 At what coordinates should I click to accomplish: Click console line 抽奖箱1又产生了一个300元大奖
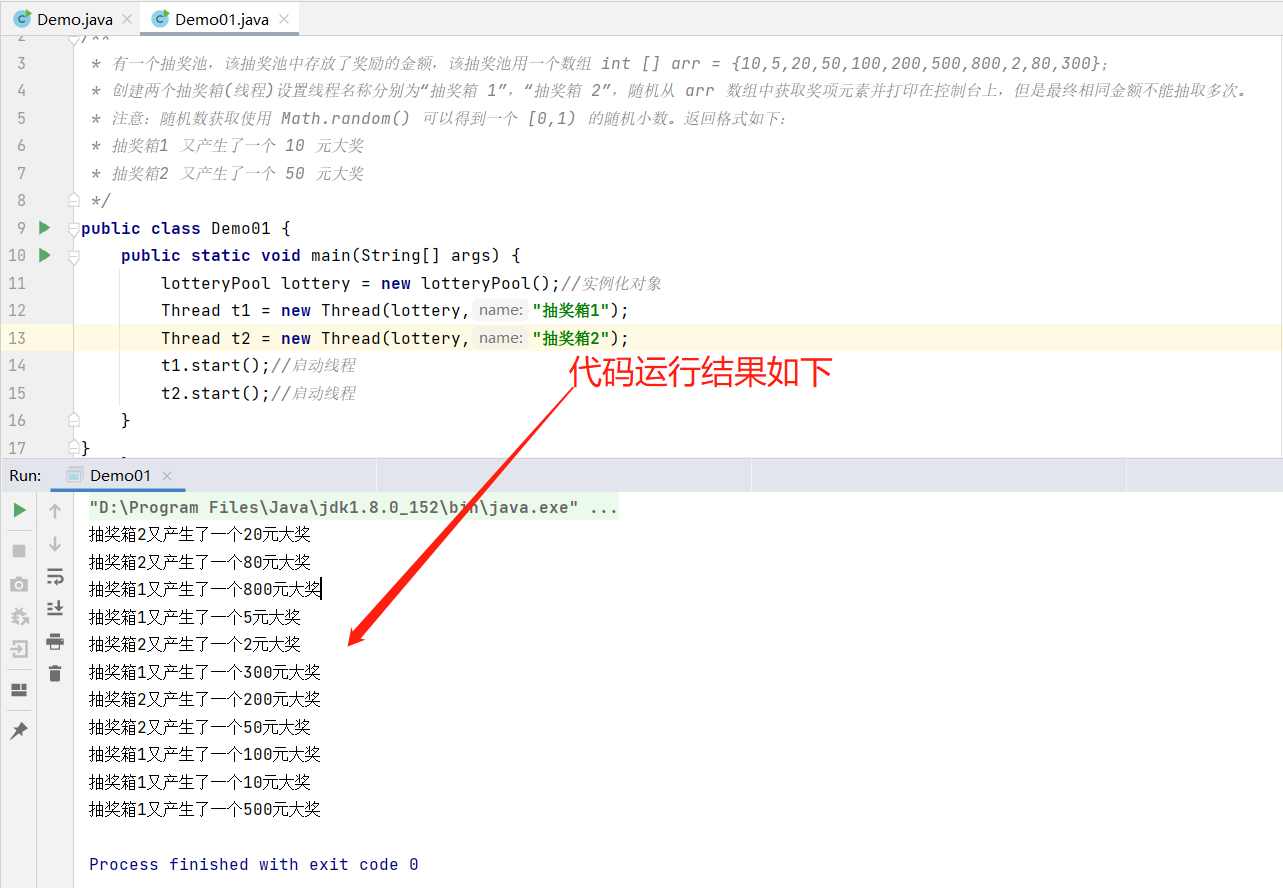pyautogui.click(x=205, y=672)
